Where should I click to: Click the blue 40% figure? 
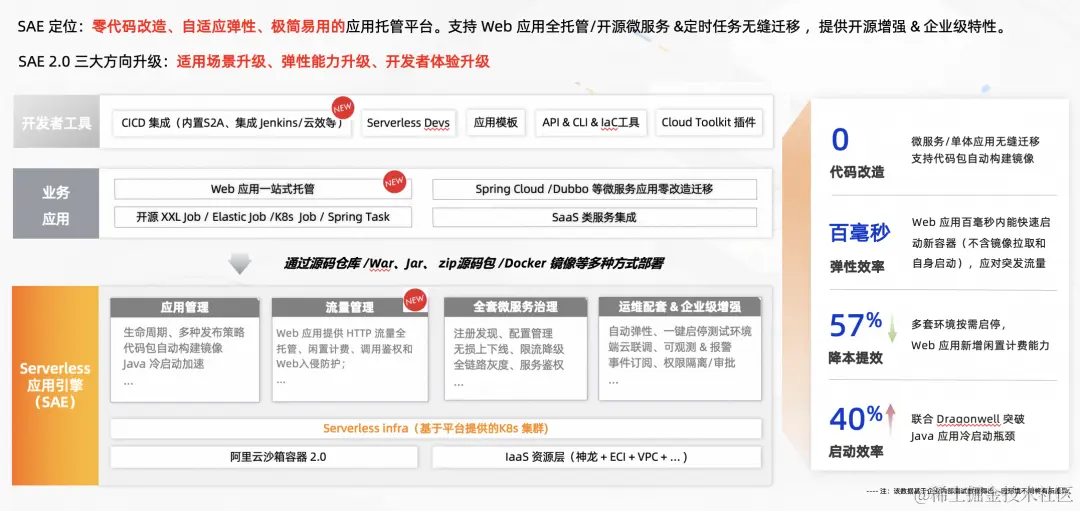pos(856,417)
